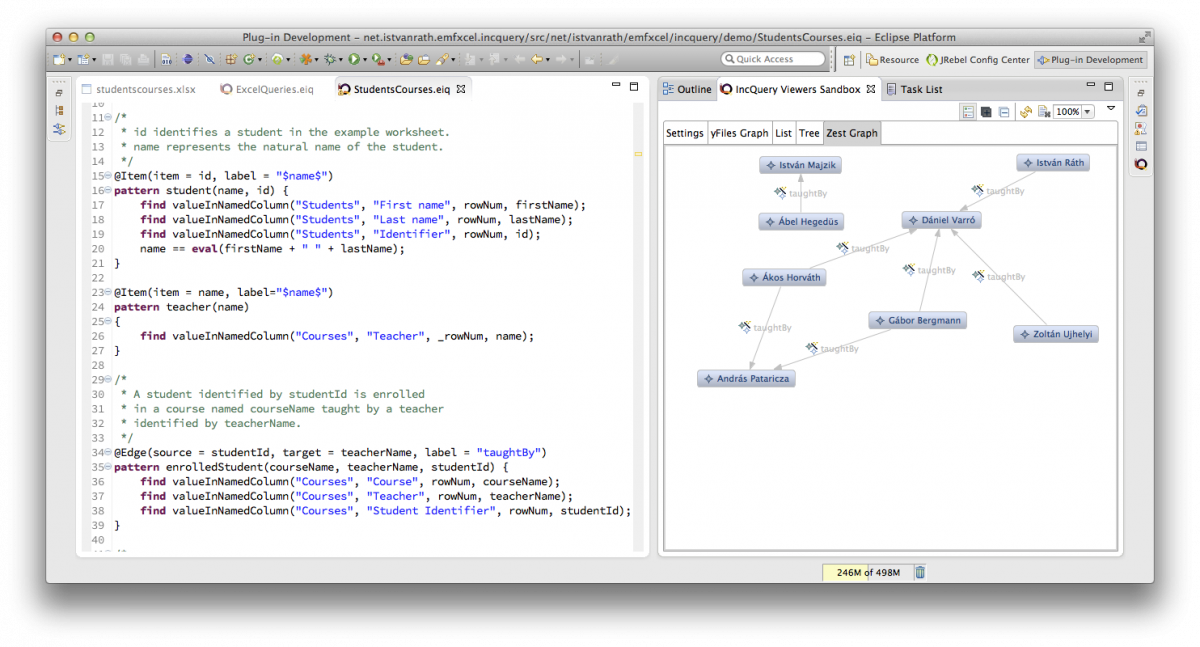This screenshot has height=647, width=1200.
Task: Close the StudentsCourses.eiq tab
Action: pos(461,89)
